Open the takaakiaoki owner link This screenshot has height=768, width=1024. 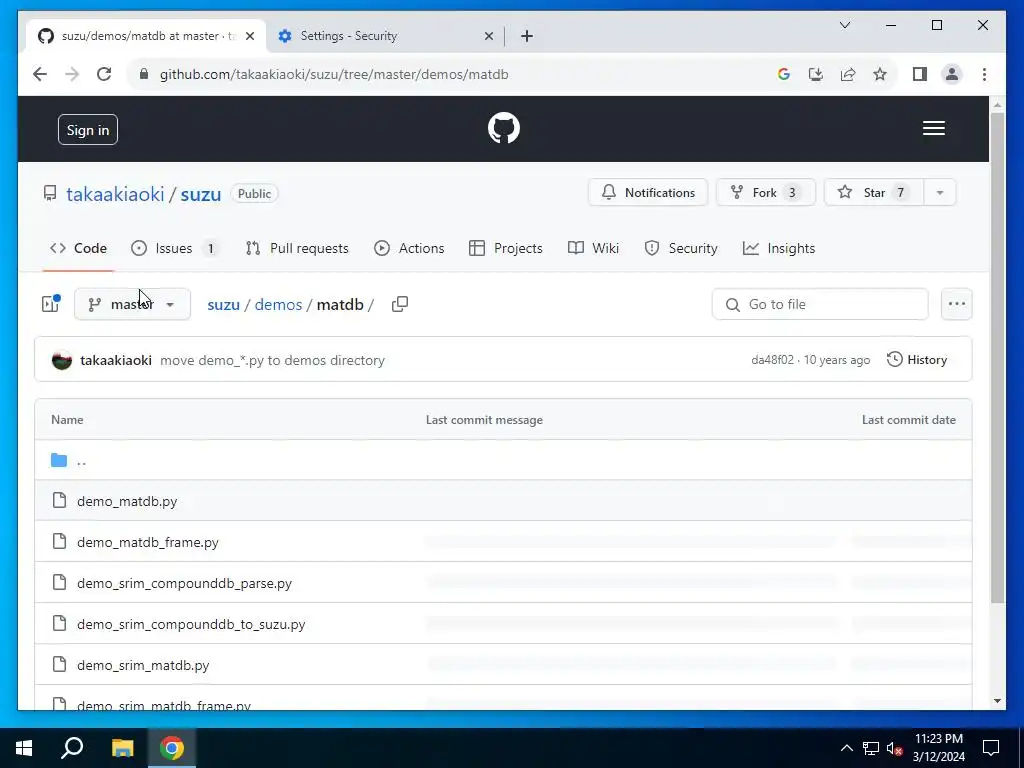click(115, 194)
